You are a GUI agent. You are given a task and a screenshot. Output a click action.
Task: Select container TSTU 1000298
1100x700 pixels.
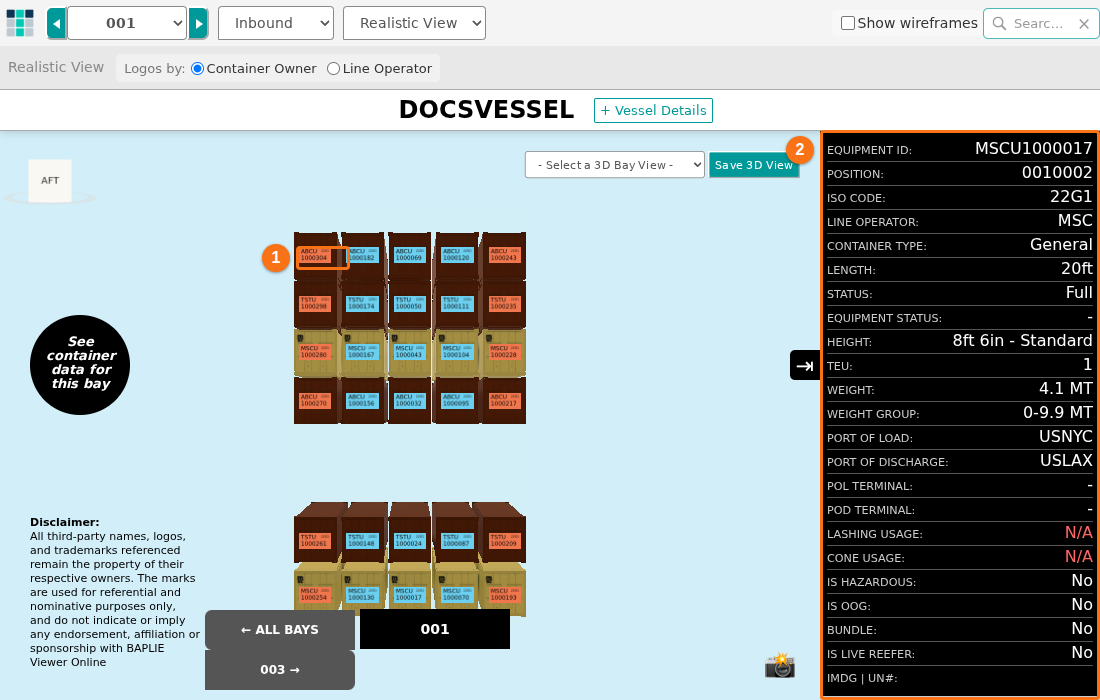[x=315, y=303]
